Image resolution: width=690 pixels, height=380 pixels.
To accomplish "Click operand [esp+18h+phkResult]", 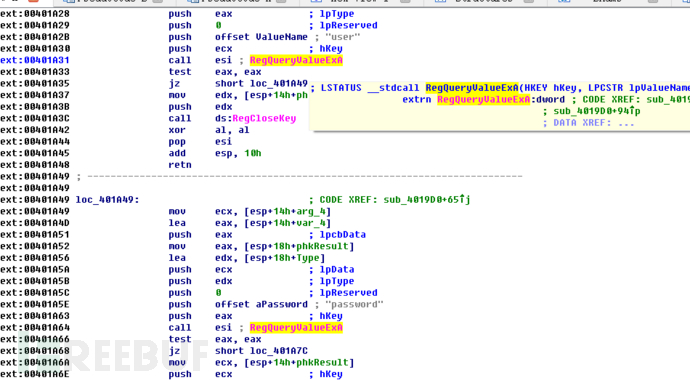I will [299, 246].
